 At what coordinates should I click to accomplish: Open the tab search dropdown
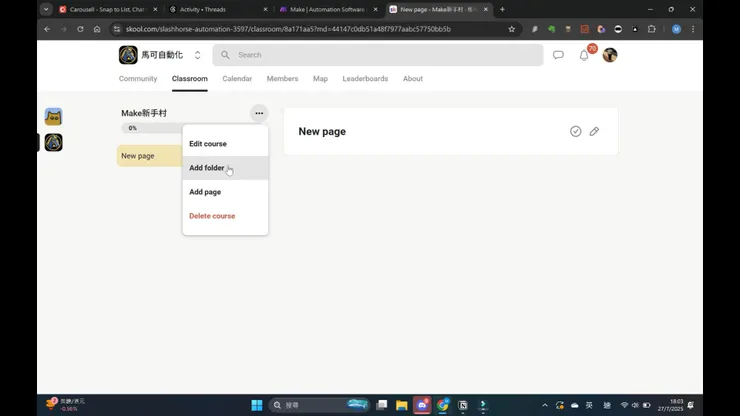46,9
